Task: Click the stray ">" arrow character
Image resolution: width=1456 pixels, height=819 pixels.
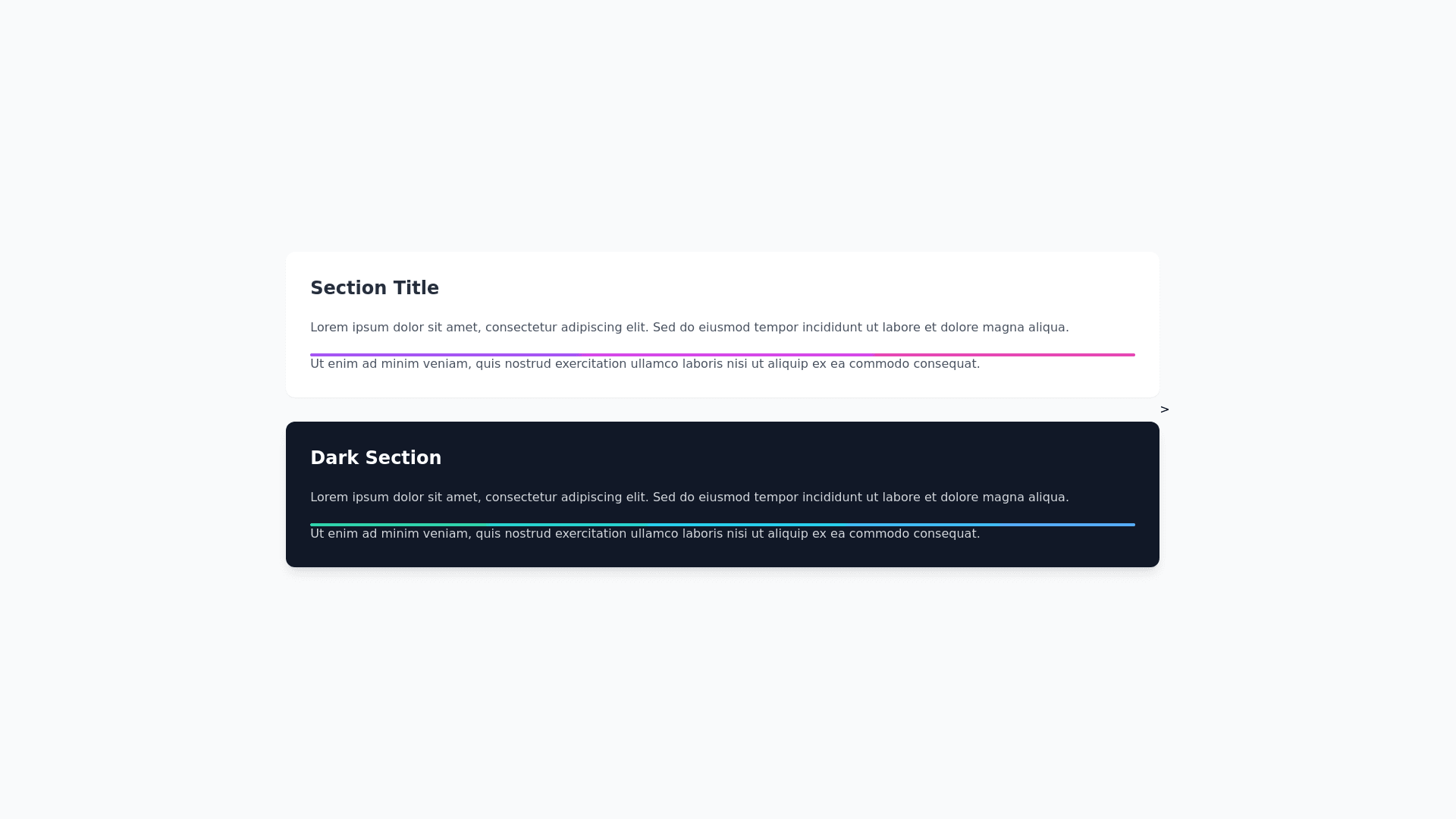Action: click(x=1165, y=409)
